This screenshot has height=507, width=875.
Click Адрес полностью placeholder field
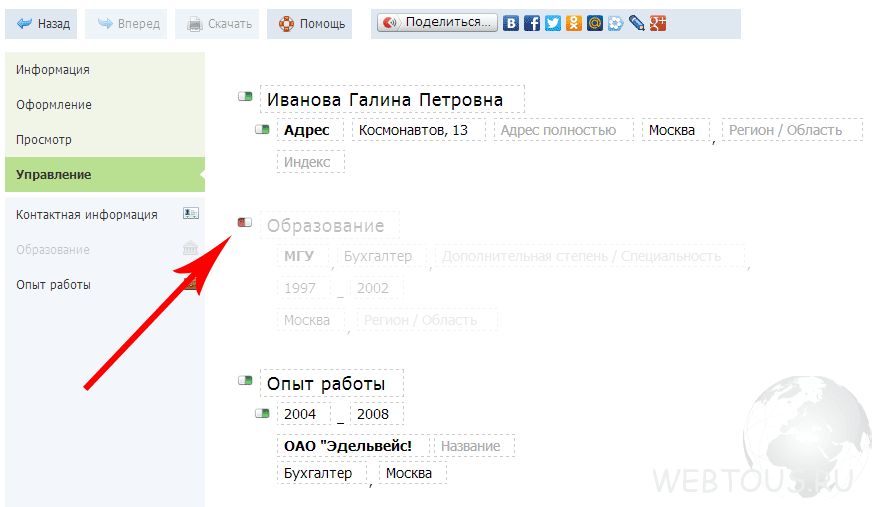click(x=564, y=130)
